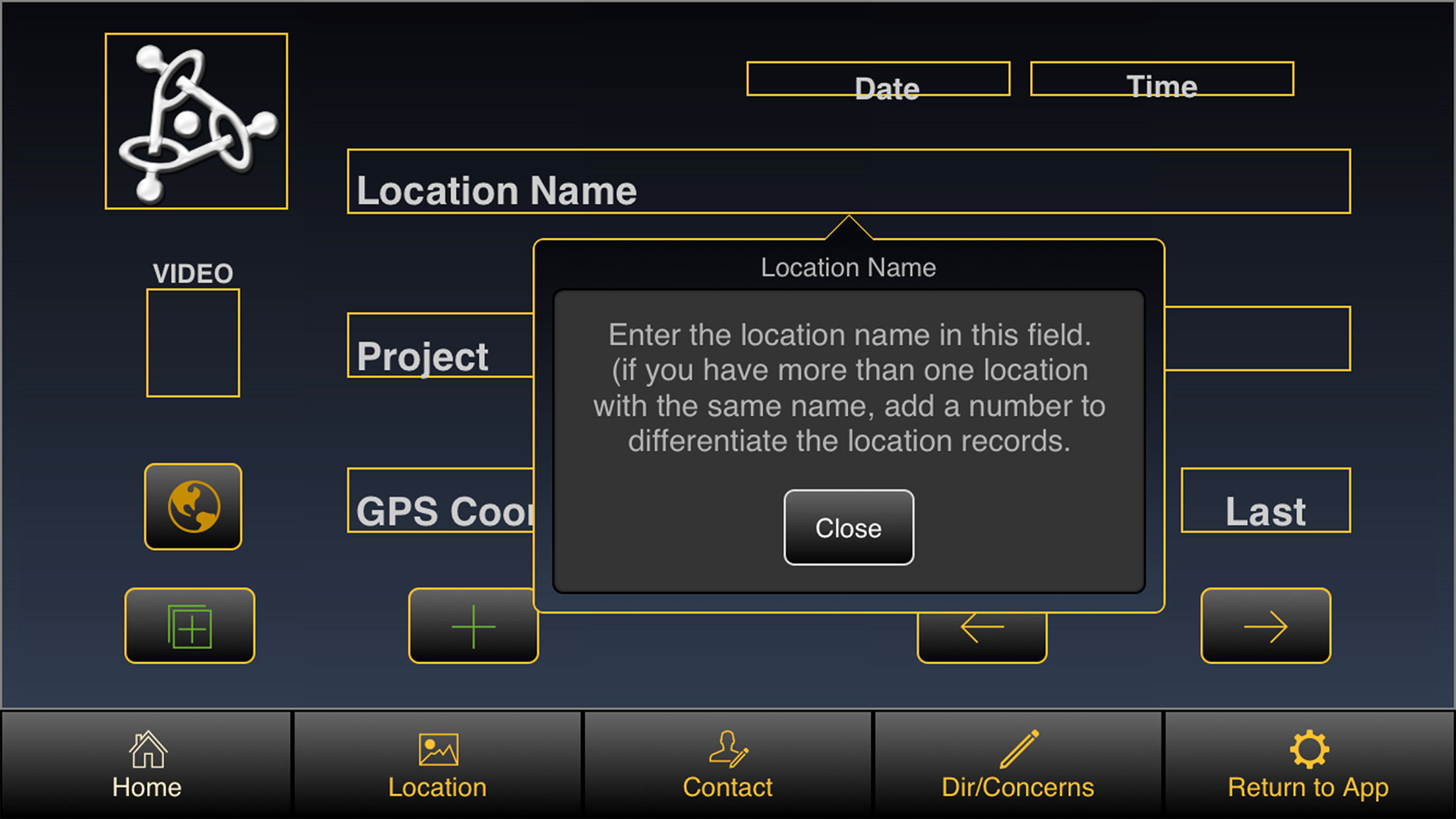The width and height of the screenshot is (1456, 819).
Task: Tap the Return to App gear icon
Action: tap(1308, 749)
